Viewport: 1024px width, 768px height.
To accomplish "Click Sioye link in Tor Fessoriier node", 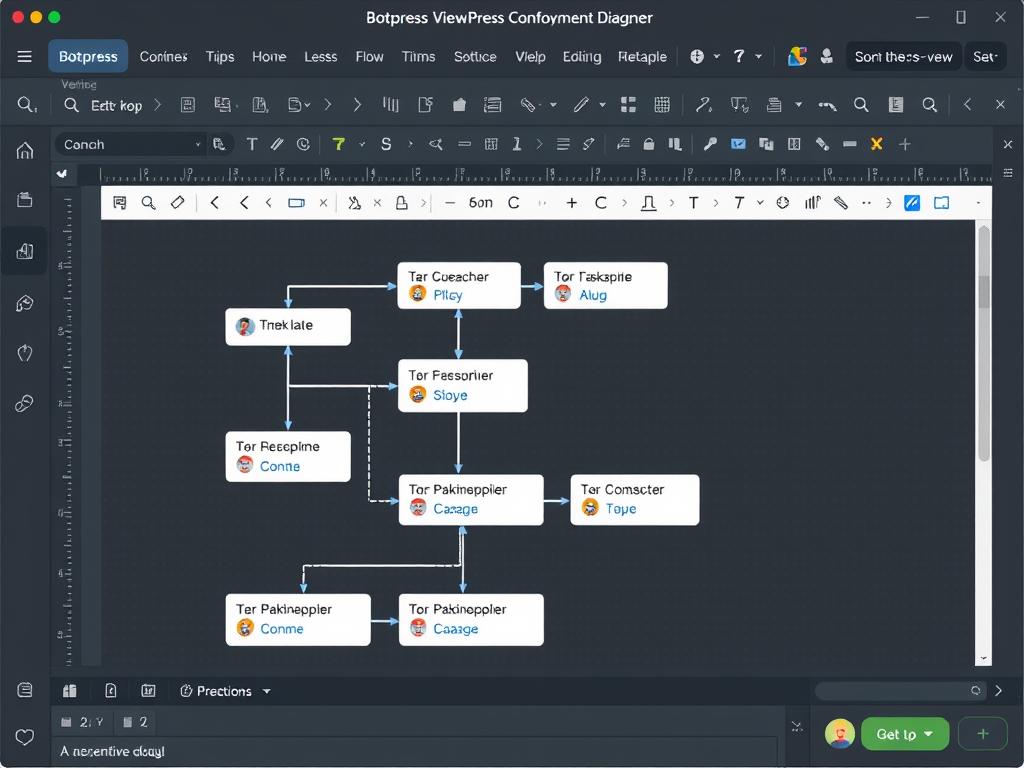I will coord(451,395).
